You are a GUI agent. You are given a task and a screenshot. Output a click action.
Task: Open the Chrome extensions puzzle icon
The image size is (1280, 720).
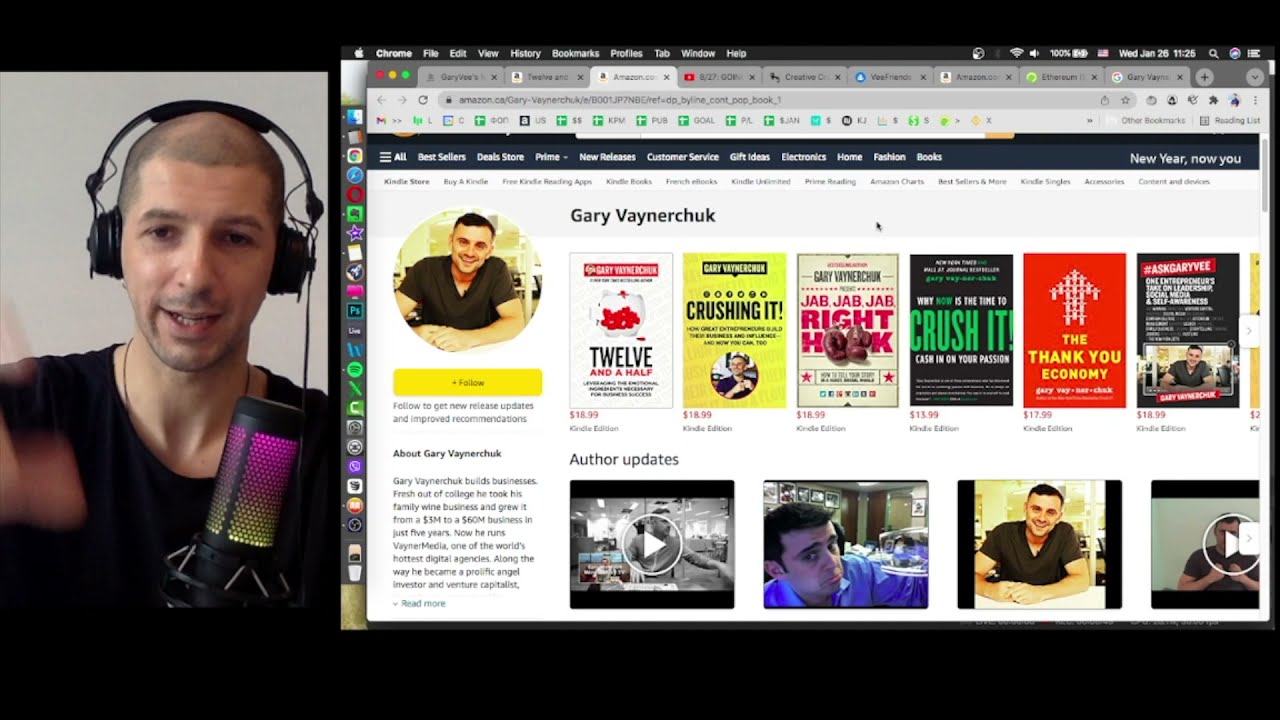pos(1213,100)
